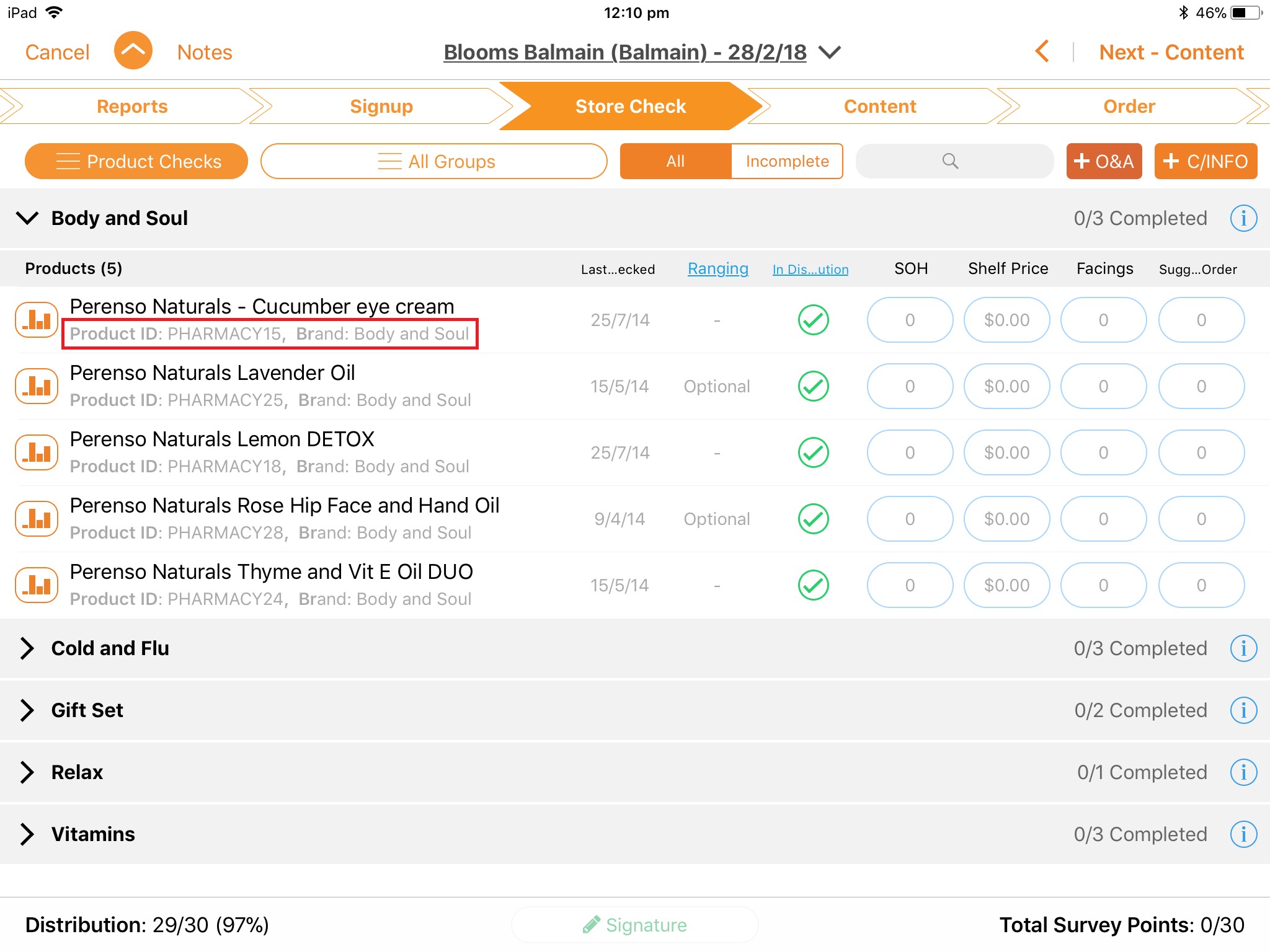
Task: Collapse the Body and Soul group
Action: 27,218
